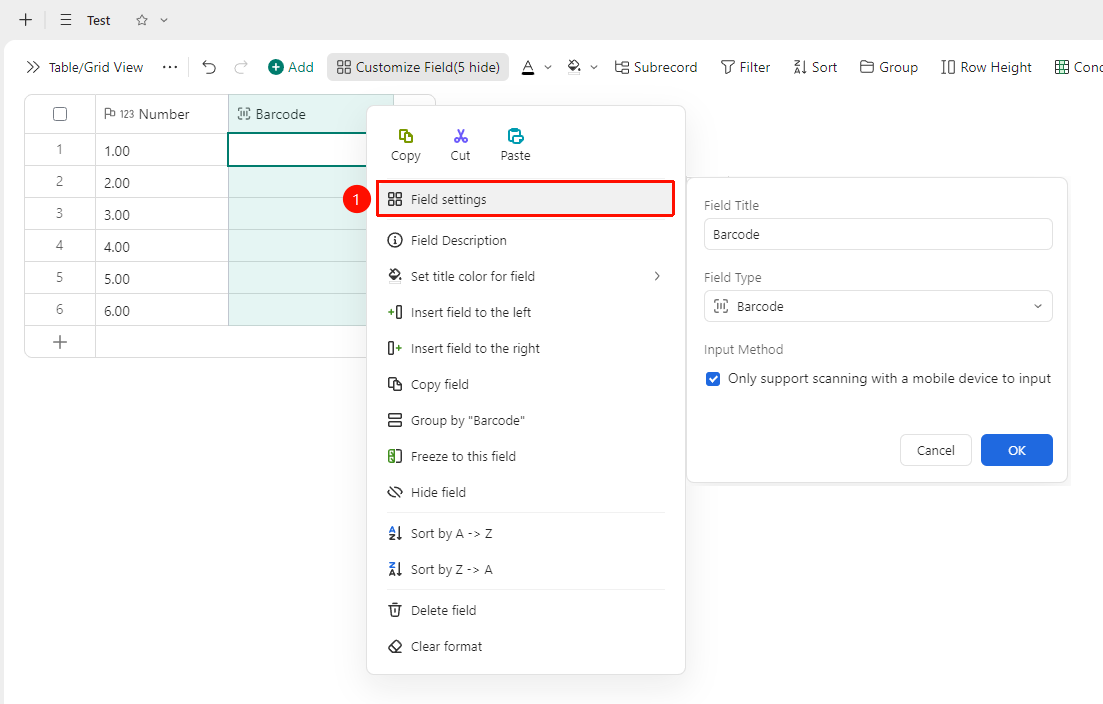Screen dimensions: 1103x704
Task: Open the Field Type dropdown
Action: (x=878, y=306)
